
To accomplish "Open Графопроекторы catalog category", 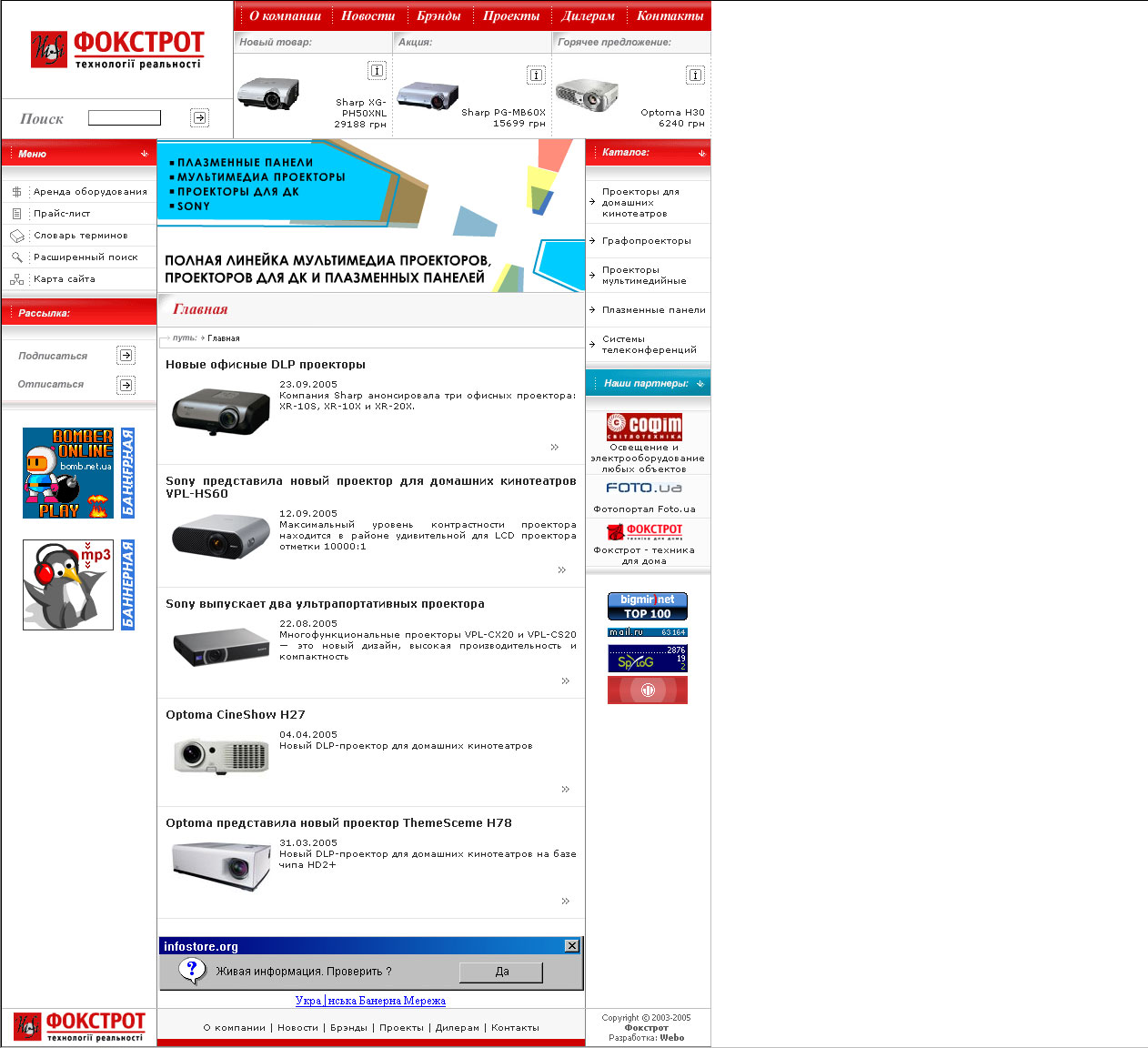I will coord(647,241).
